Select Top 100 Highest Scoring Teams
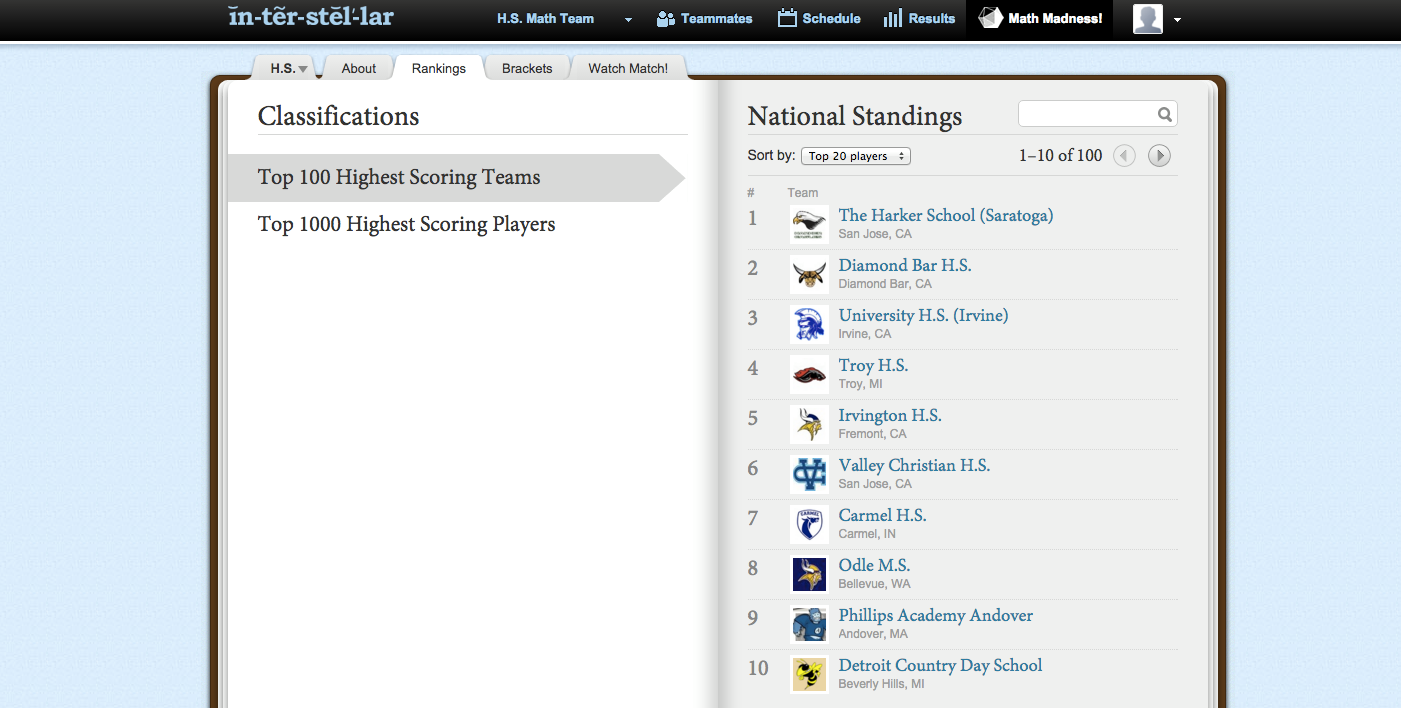This screenshot has height=708, width=1401. coord(456,178)
